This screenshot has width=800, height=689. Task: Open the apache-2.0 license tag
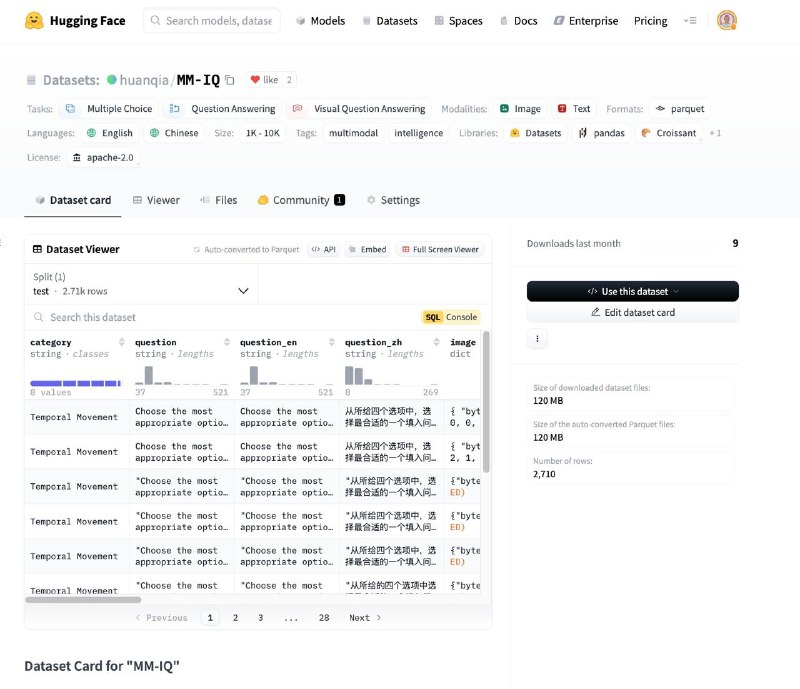tap(103, 158)
